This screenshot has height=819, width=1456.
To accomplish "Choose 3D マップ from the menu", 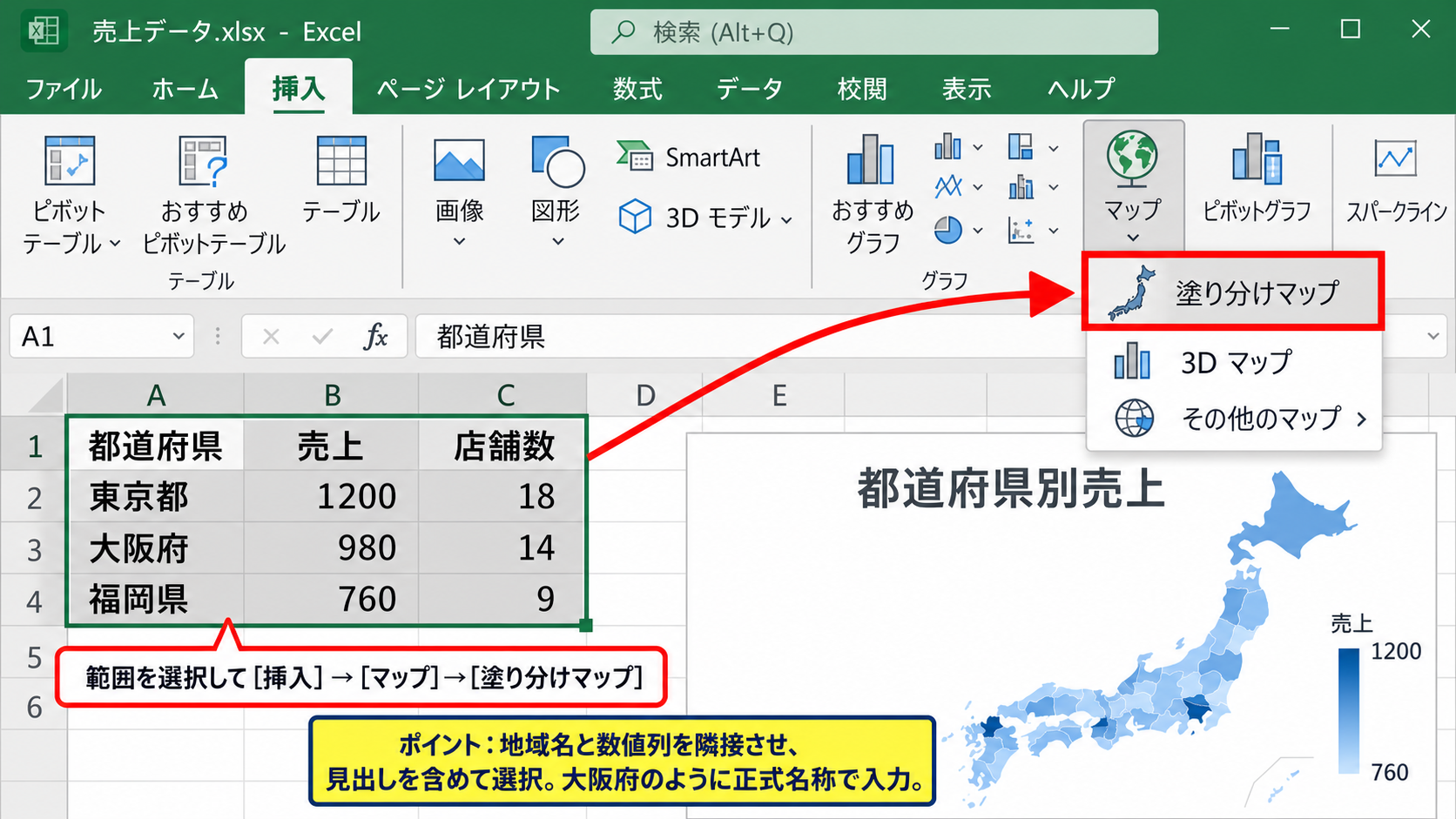I will point(1234,362).
